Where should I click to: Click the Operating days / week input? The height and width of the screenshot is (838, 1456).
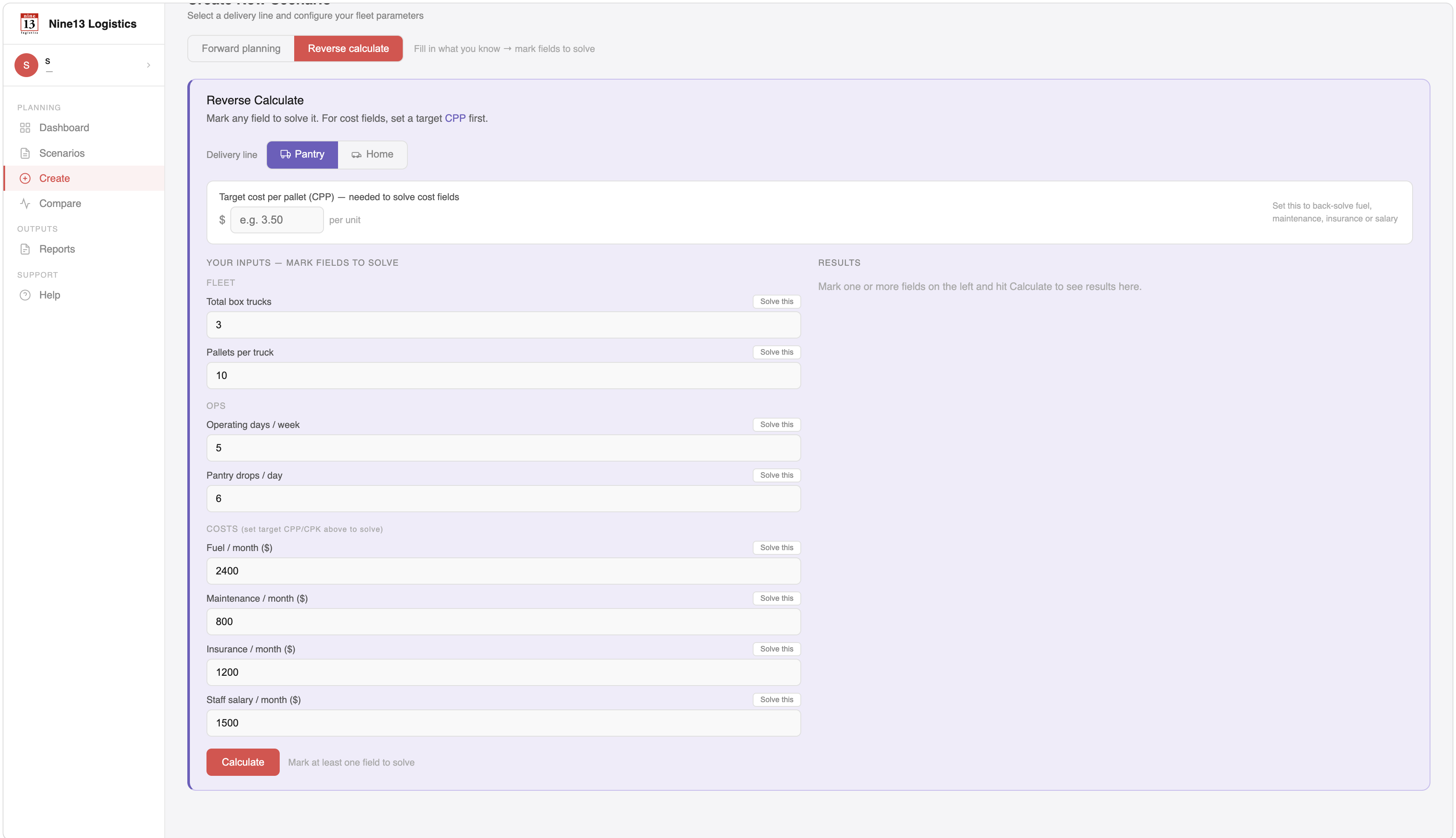[x=503, y=448]
